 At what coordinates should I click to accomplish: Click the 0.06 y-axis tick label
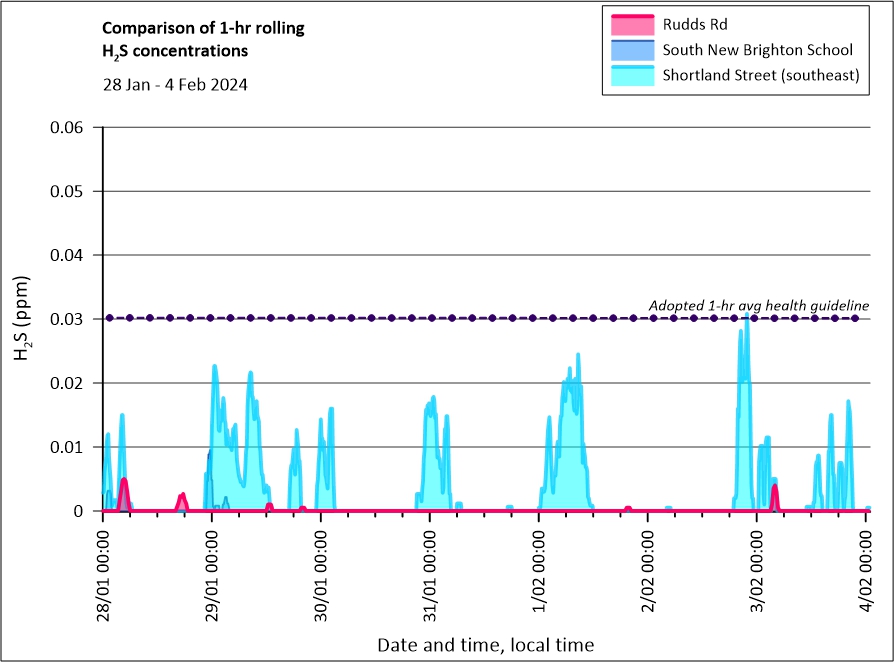[71, 127]
